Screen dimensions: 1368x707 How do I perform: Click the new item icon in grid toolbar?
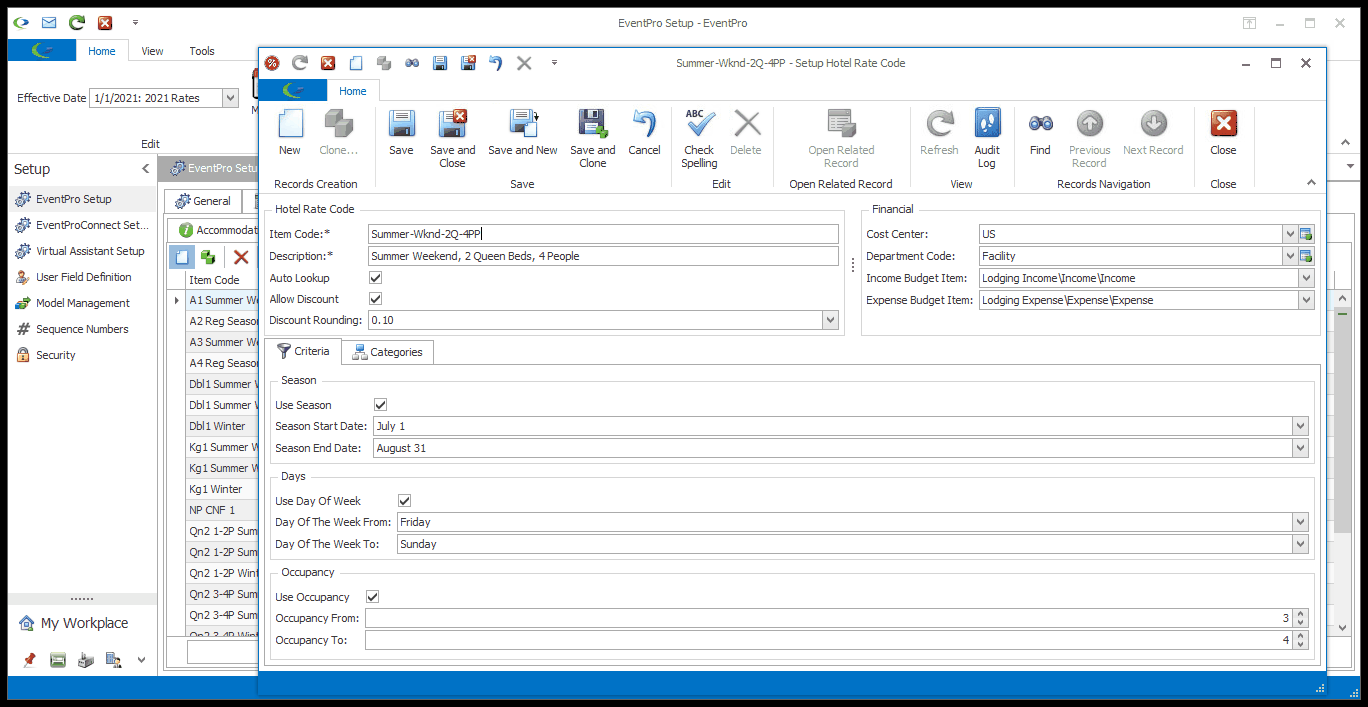click(182, 258)
